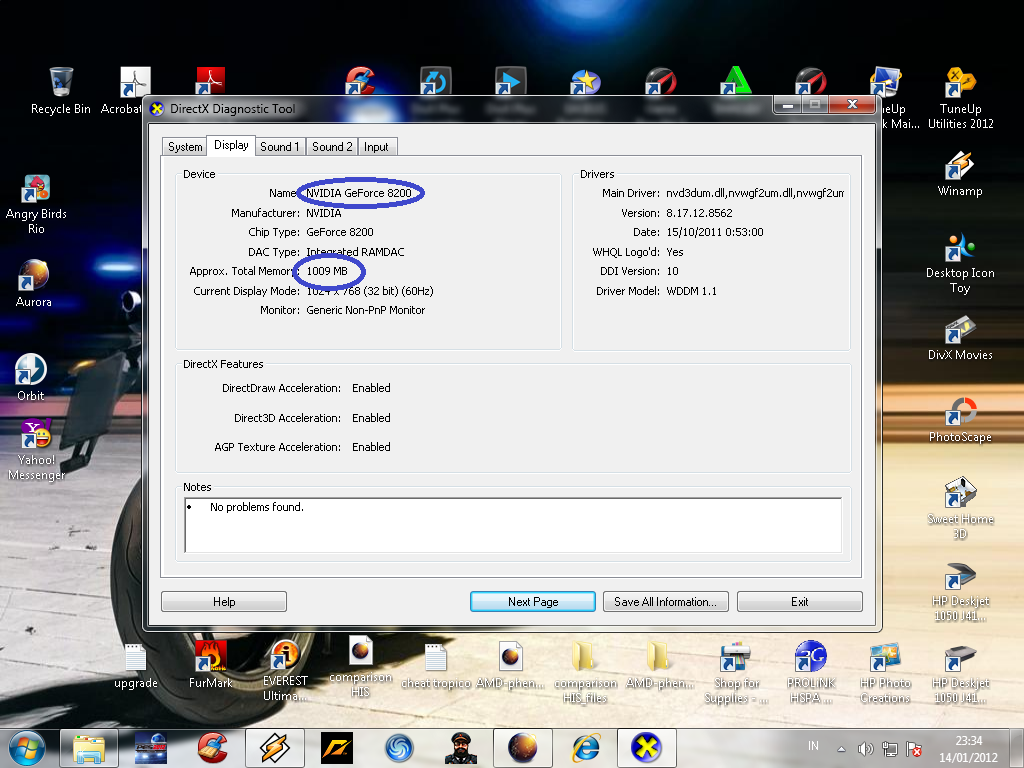The height and width of the screenshot is (768, 1024).
Task: Open the Sound 2 tab
Action: pos(332,147)
